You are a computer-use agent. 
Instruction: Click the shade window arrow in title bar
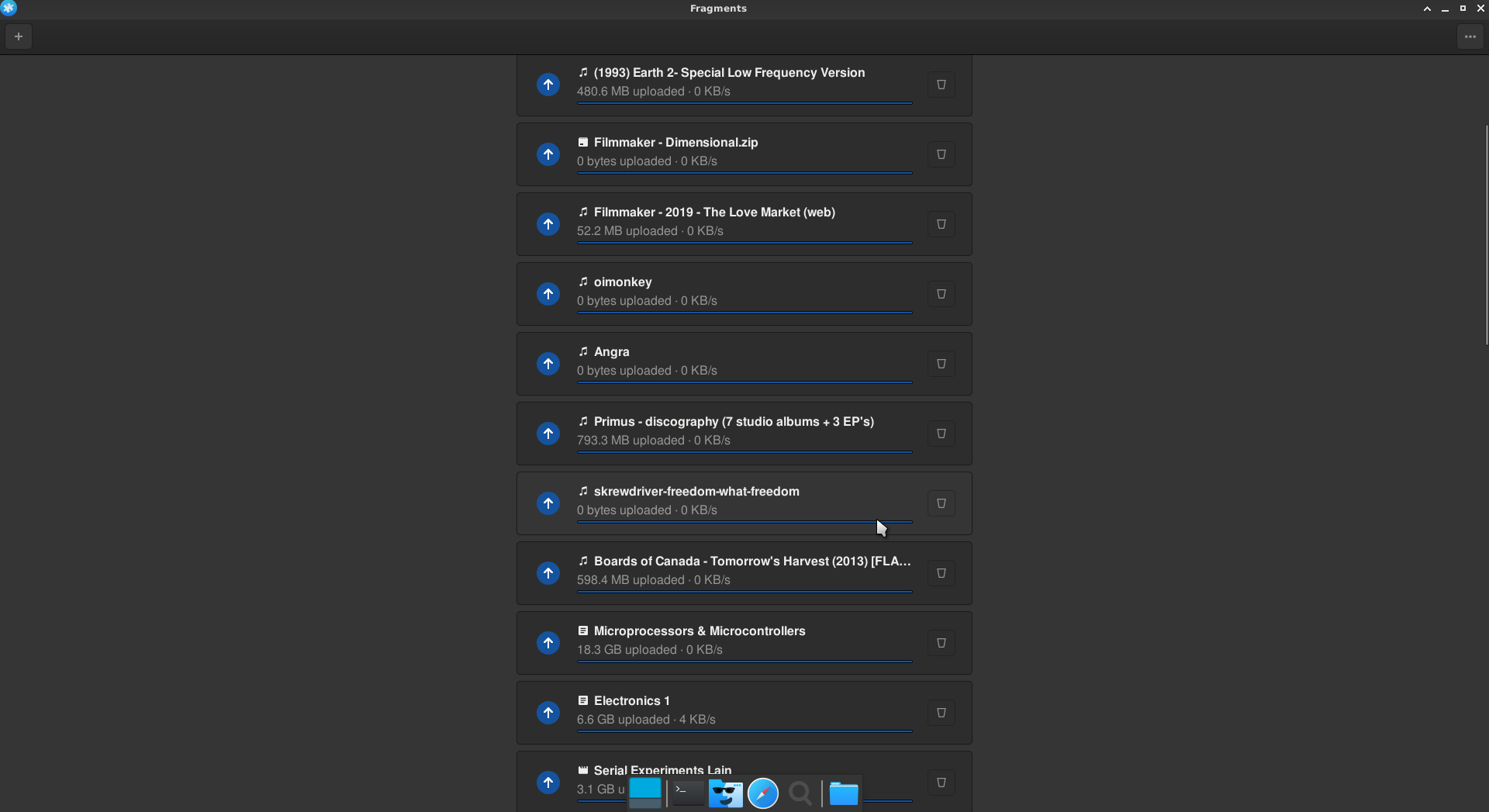click(x=1427, y=9)
